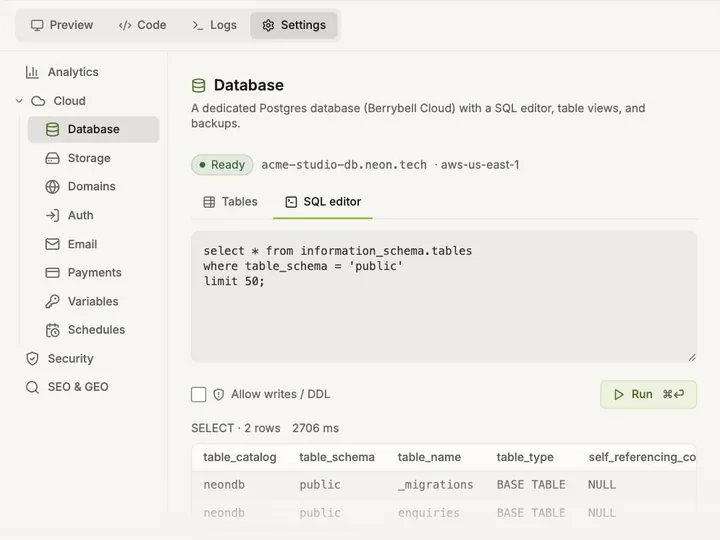This screenshot has height=540, width=720.
Task: Switch to the Tables tab
Action: (231, 202)
